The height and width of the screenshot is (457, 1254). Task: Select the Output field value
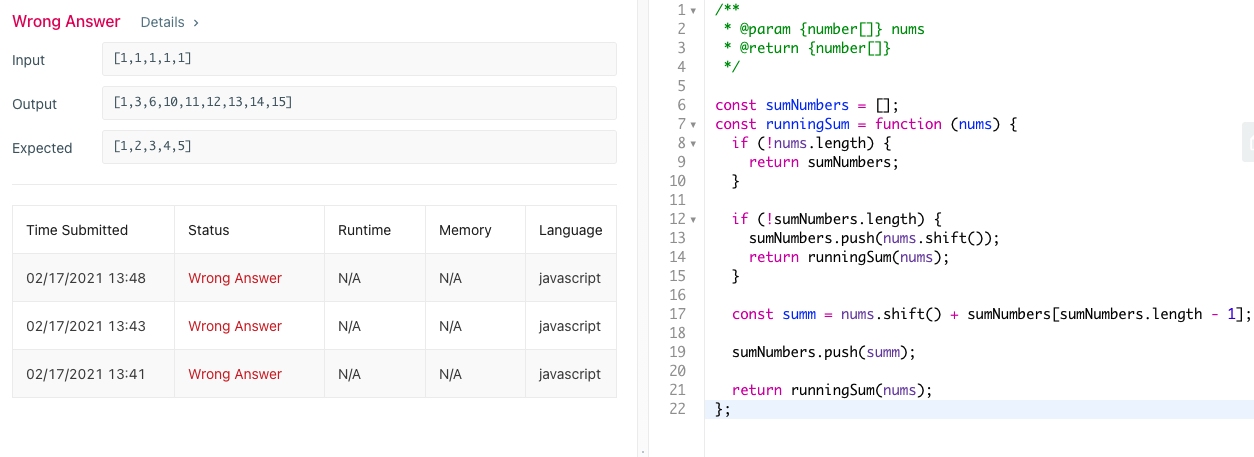[359, 103]
